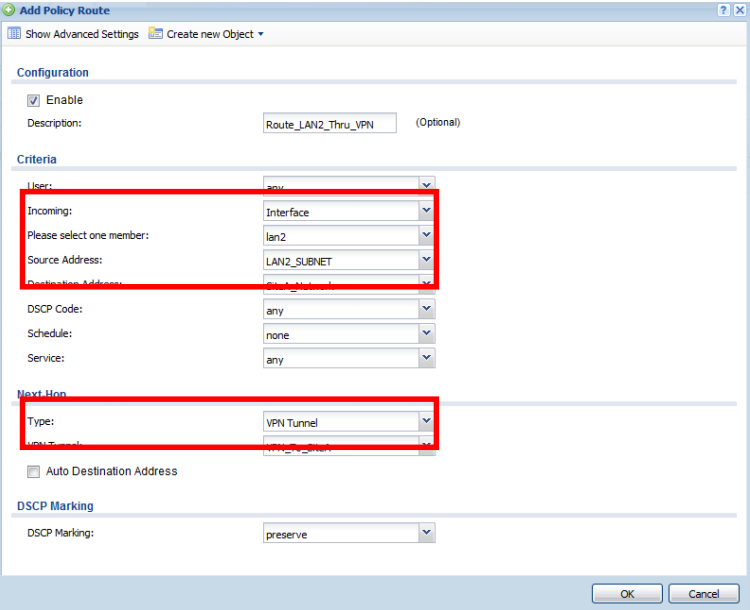Click the Show Advanced Settings grid icon
750x610 pixels.
pos(14,34)
